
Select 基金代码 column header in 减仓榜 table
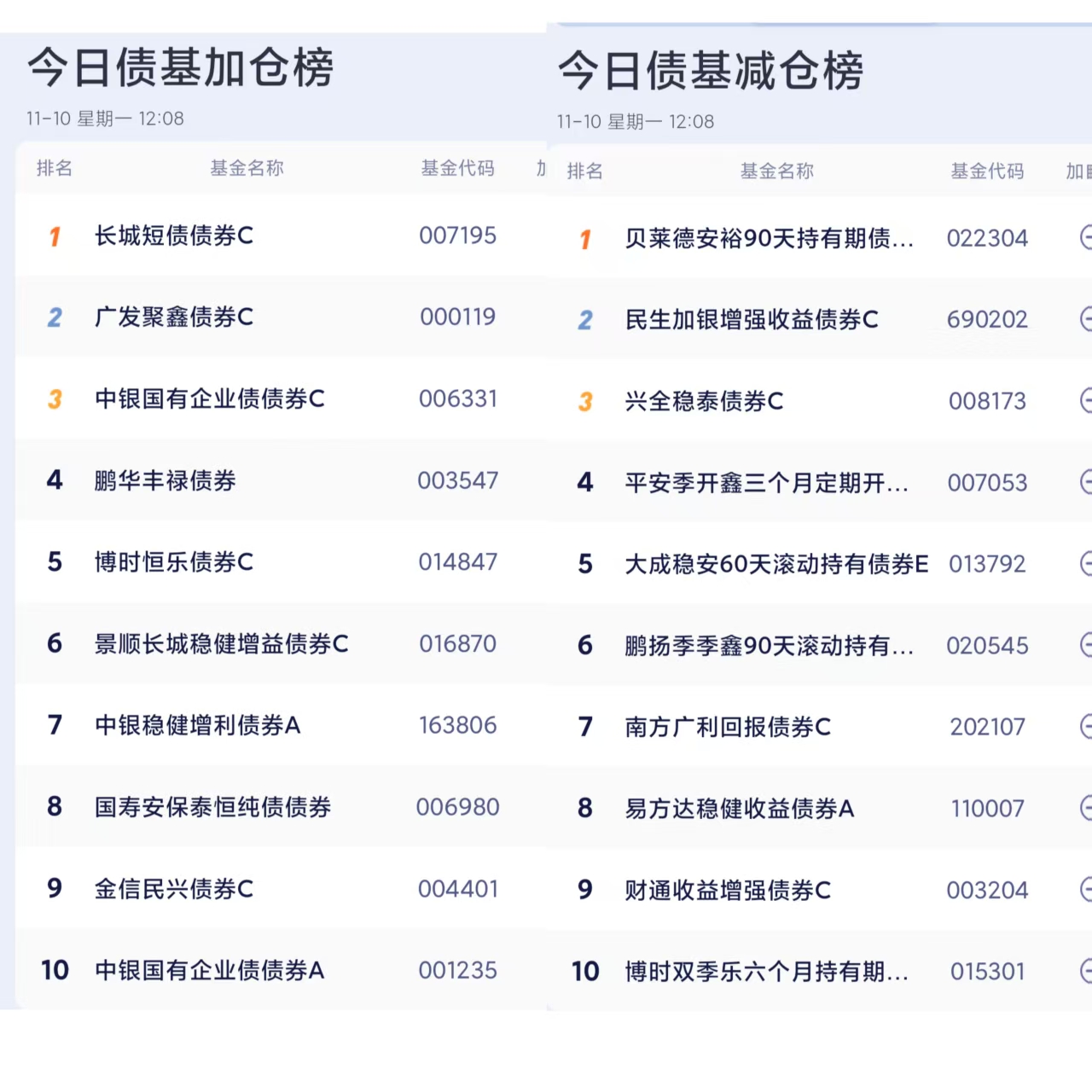pos(988,171)
